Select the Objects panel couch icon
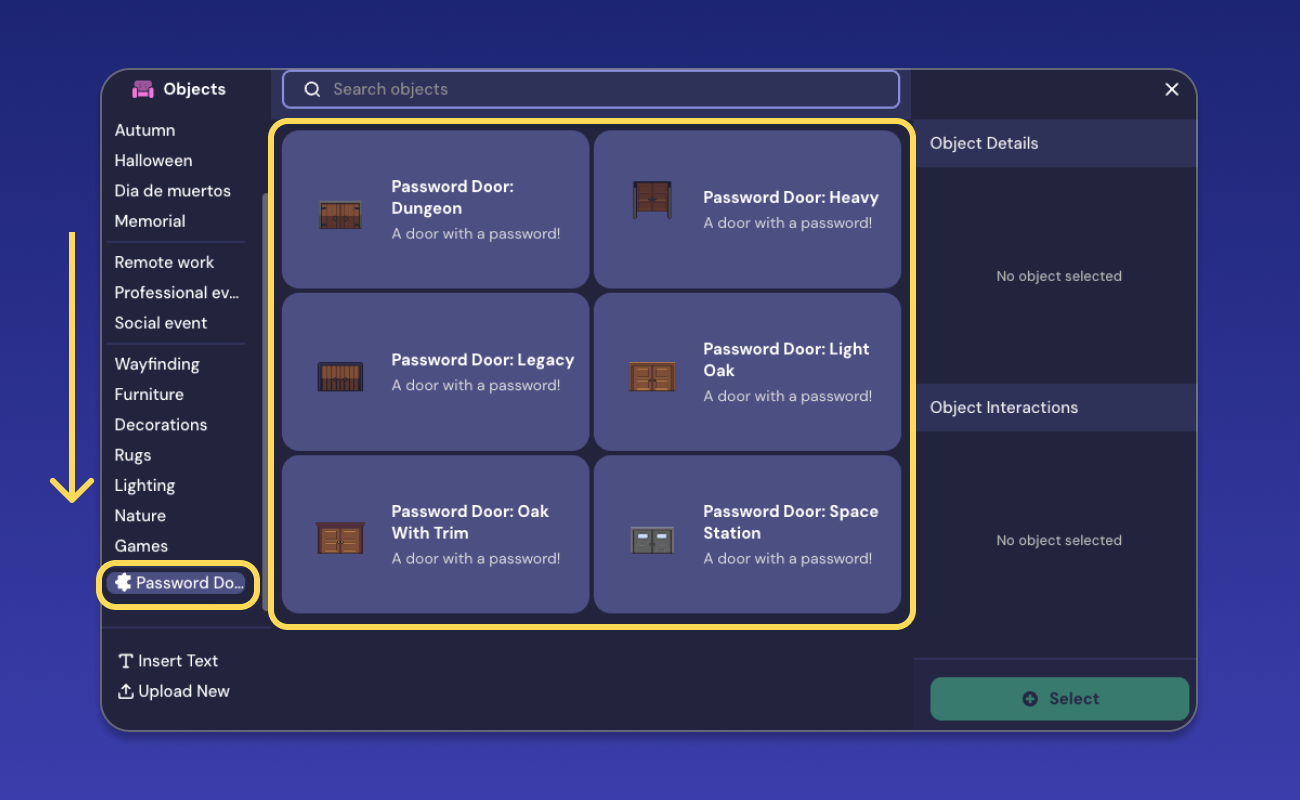 click(x=143, y=89)
